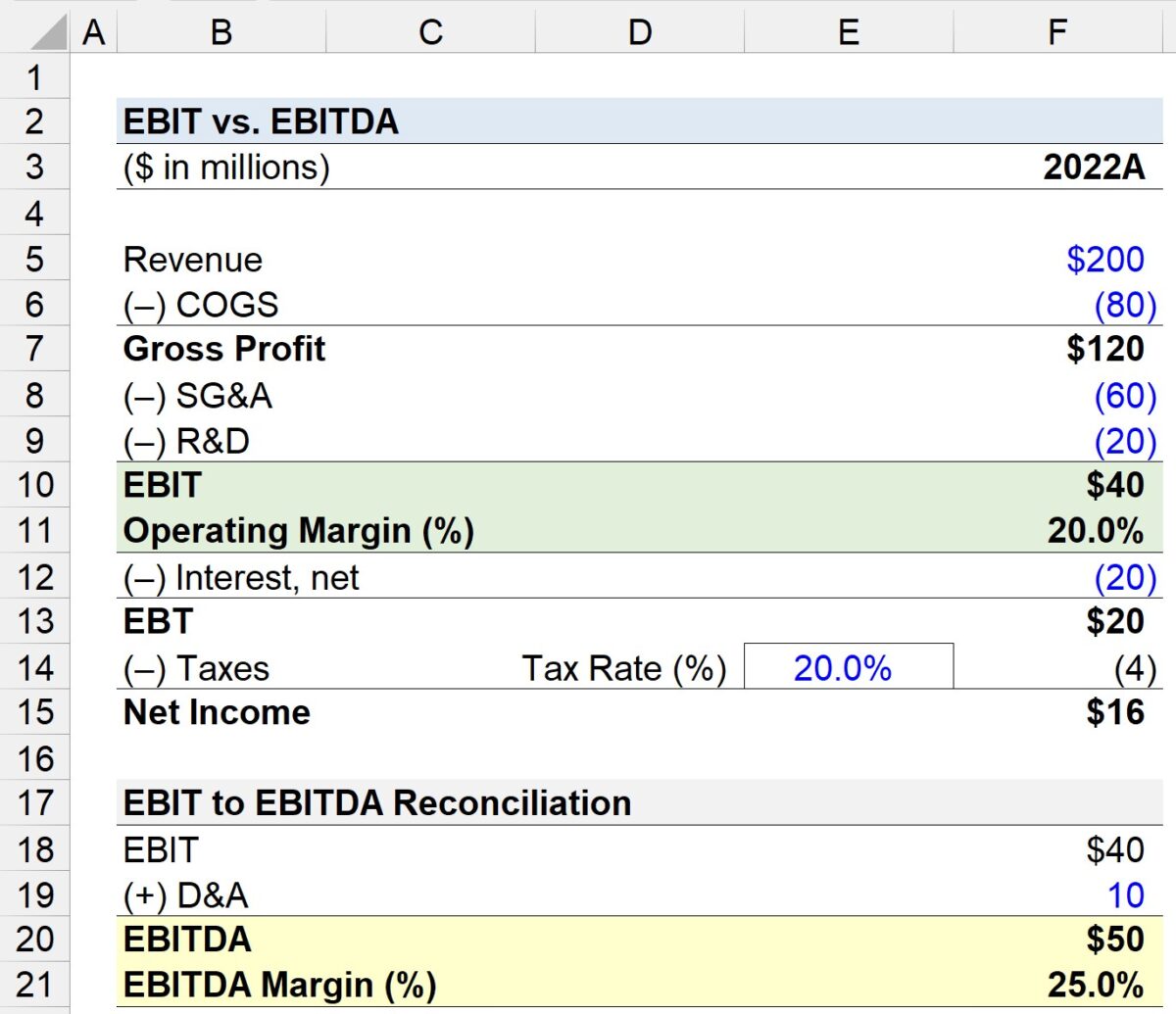Screen dimensions: 1176x1014
Task: Select the Tax Rate input cell showing 20.0%
Action: 849,668
